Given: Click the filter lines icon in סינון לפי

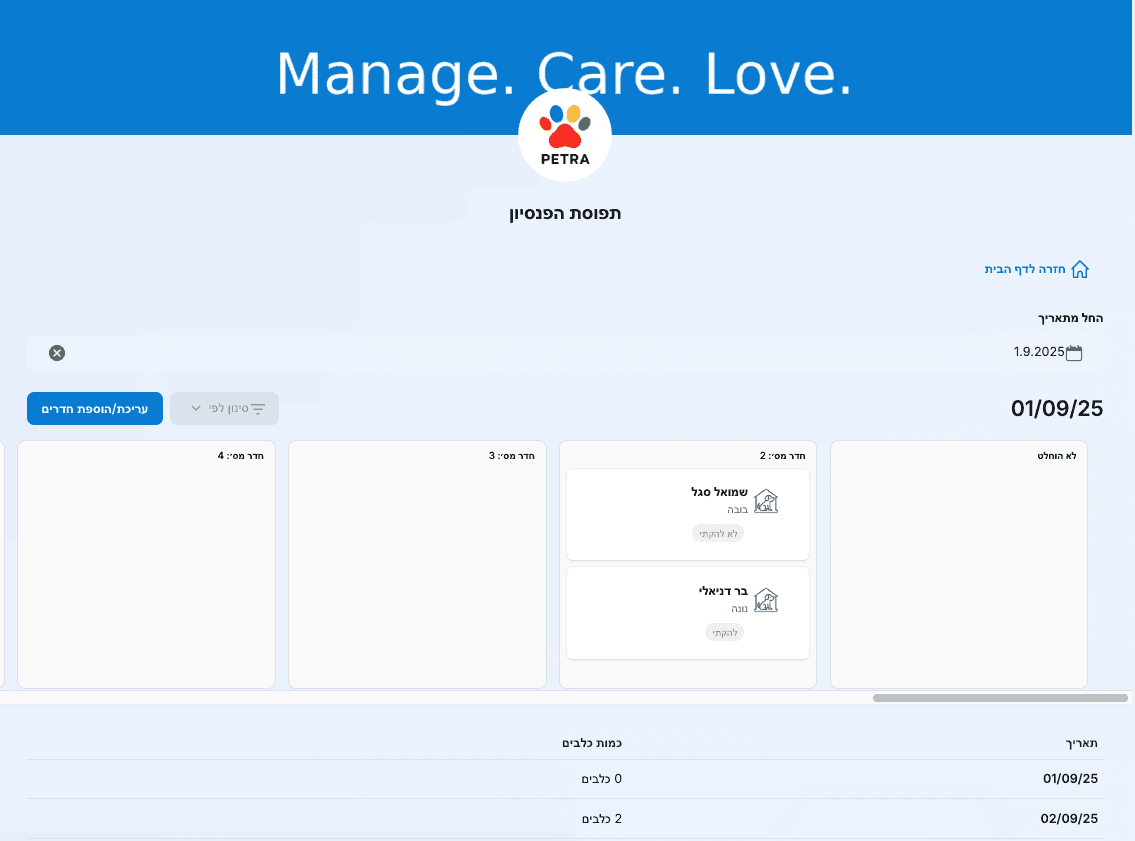Looking at the screenshot, I should pos(258,409).
